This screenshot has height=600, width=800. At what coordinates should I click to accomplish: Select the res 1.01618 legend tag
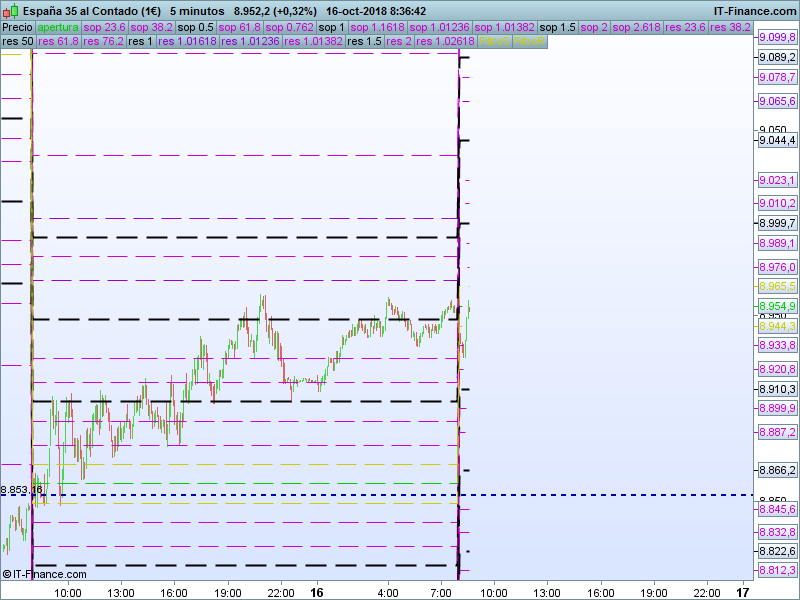[x=187, y=41]
